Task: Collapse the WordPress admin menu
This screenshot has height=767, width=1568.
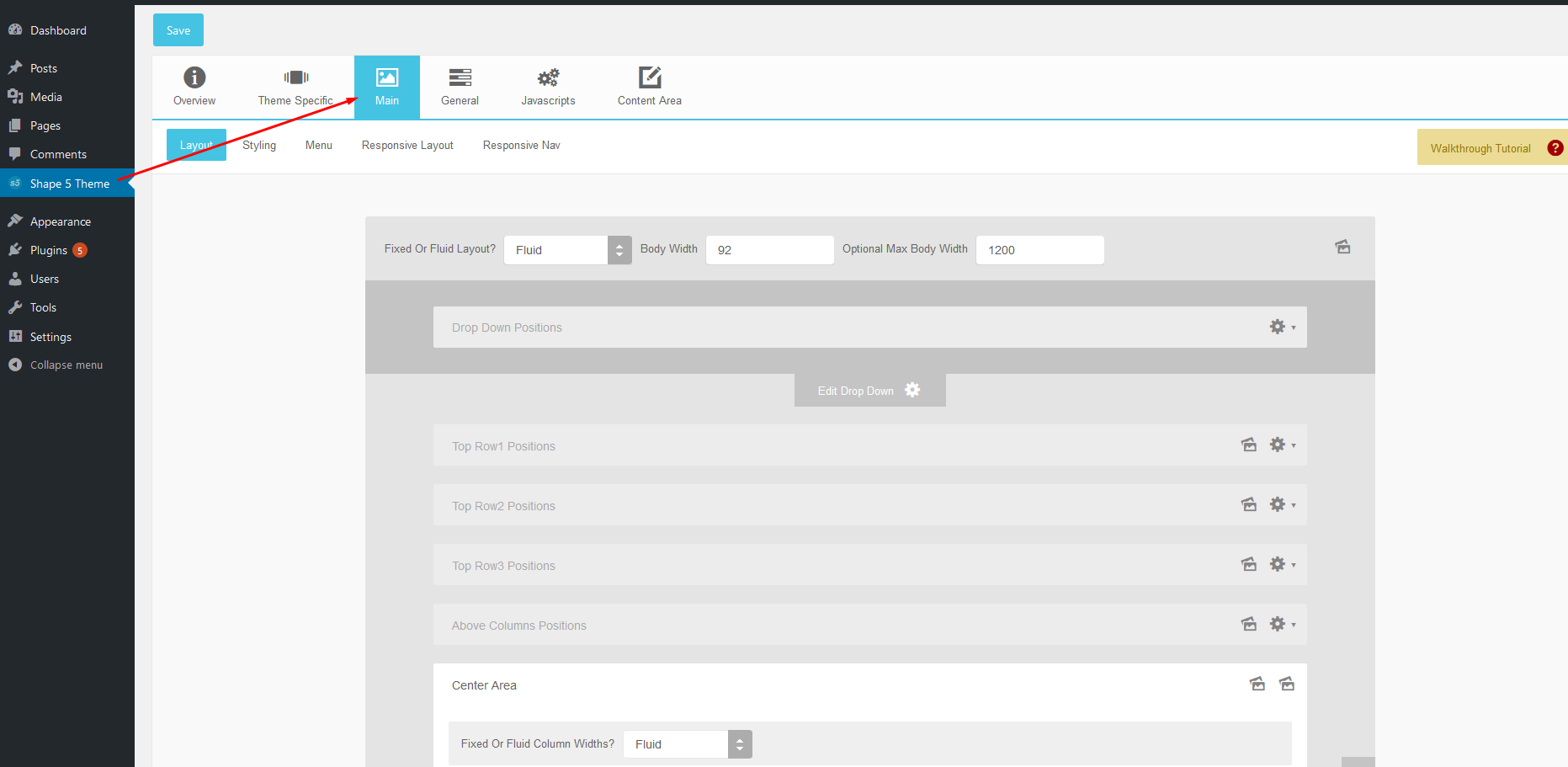Action: click(x=66, y=365)
